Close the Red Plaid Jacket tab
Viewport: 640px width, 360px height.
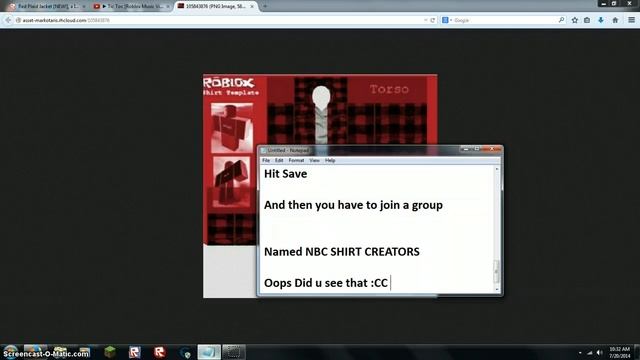point(84,7)
